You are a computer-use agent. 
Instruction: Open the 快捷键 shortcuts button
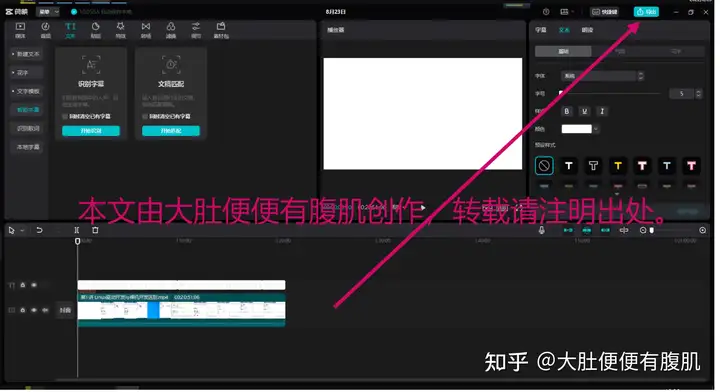coord(605,12)
